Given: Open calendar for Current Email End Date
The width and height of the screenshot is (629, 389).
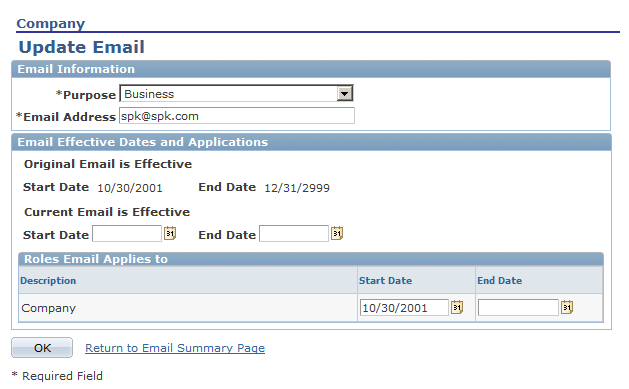Looking at the screenshot, I should pyautogui.click(x=337, y=233).
